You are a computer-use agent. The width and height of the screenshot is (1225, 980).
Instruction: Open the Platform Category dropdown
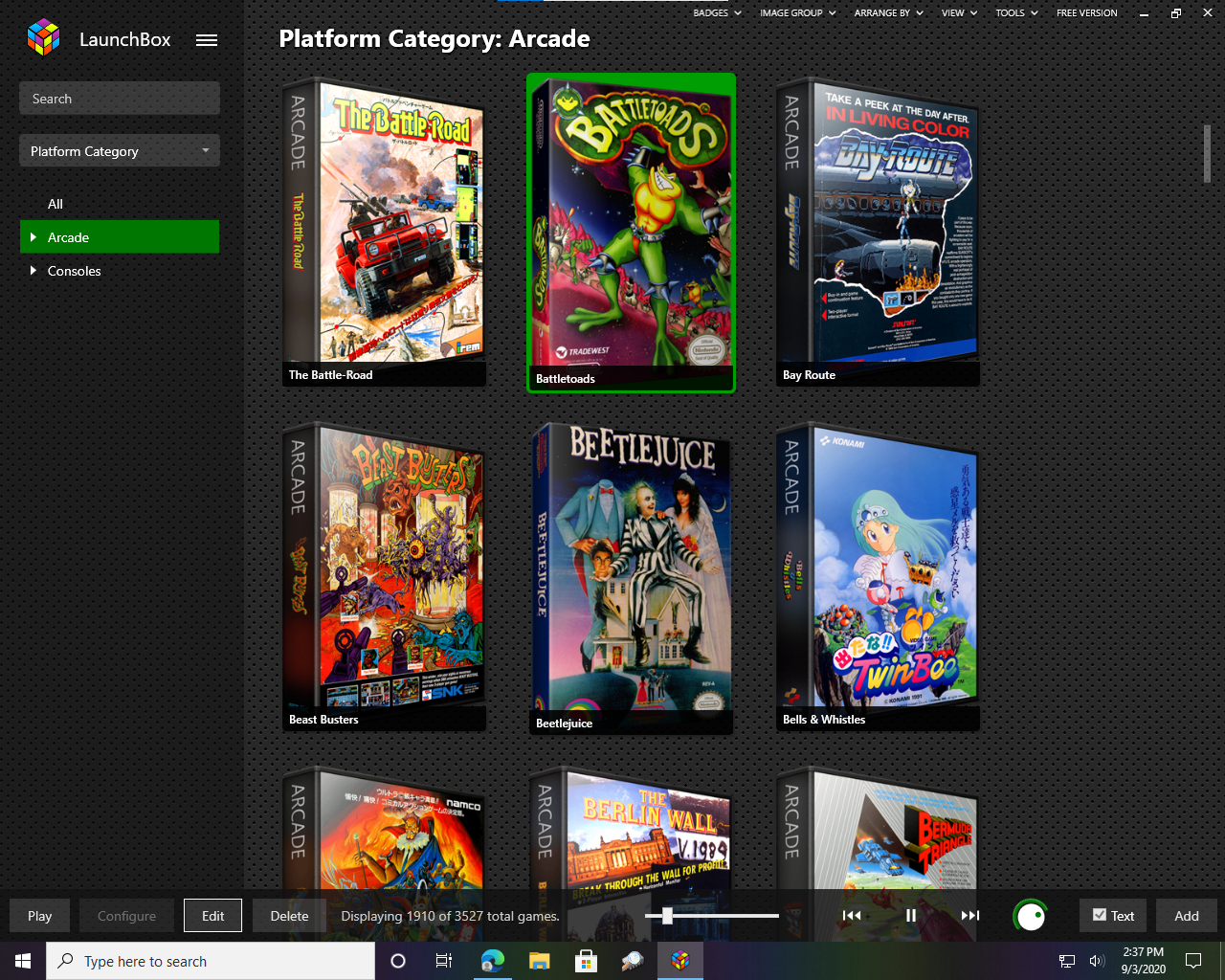pos(120,151)
